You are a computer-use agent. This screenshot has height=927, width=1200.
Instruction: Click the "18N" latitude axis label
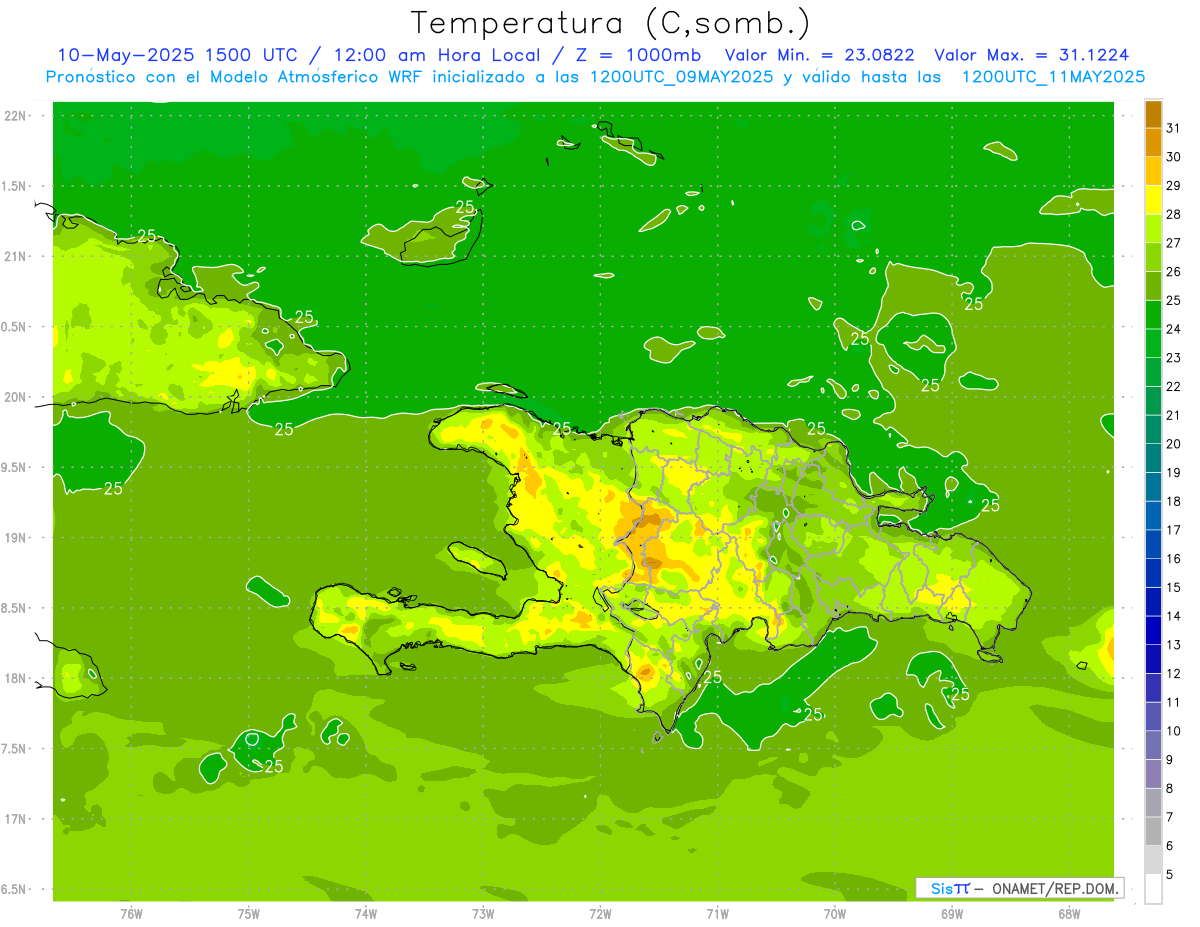(x=17, y=679)
